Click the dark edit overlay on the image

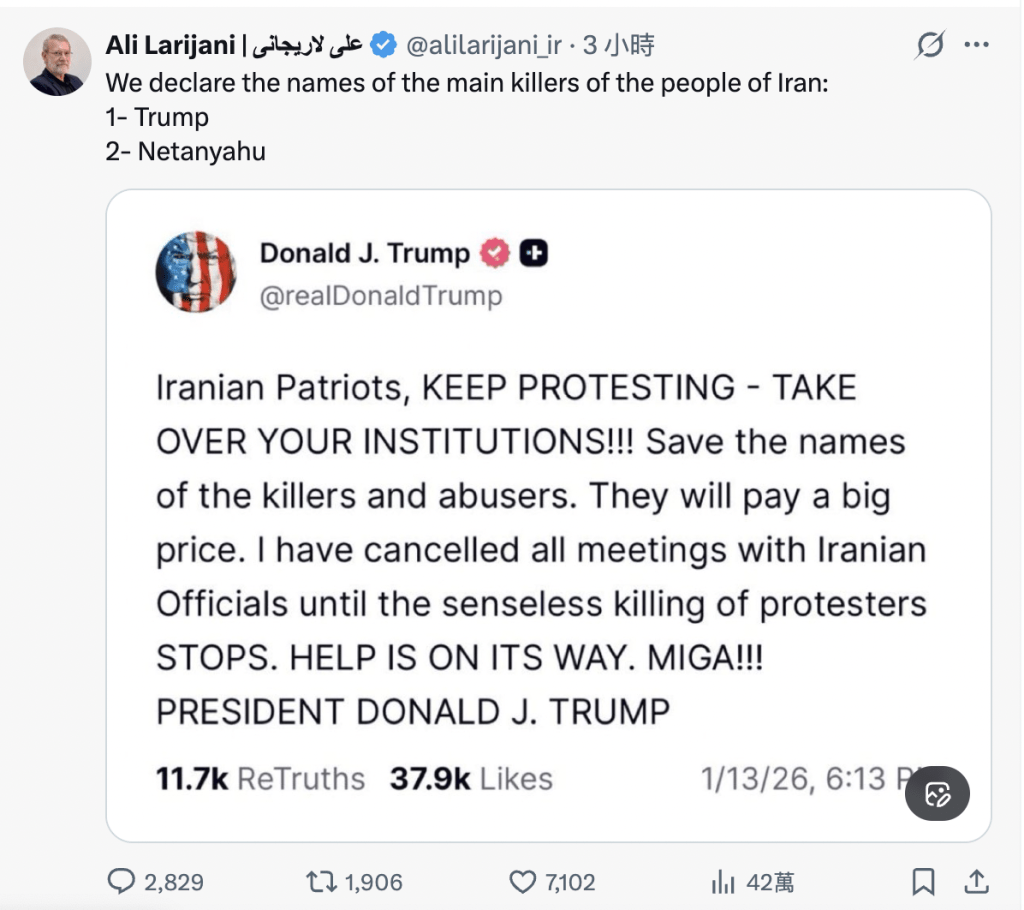pos(937,793)
